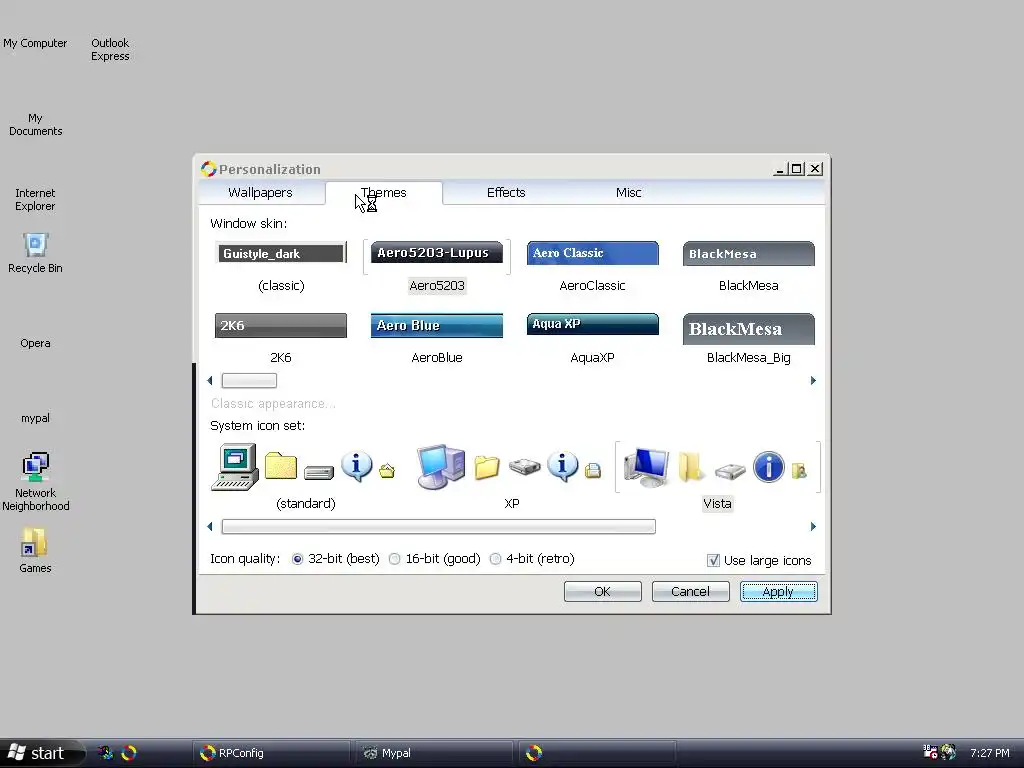Select the Aero Blue window skin
The height and width of the screenshot is (768, 1024).
(x=436, y=325)
